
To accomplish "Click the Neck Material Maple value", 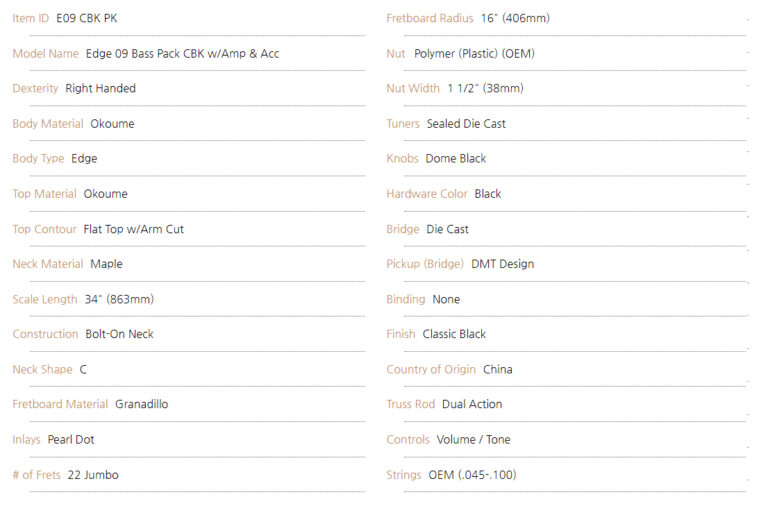I will pos(106,264).
